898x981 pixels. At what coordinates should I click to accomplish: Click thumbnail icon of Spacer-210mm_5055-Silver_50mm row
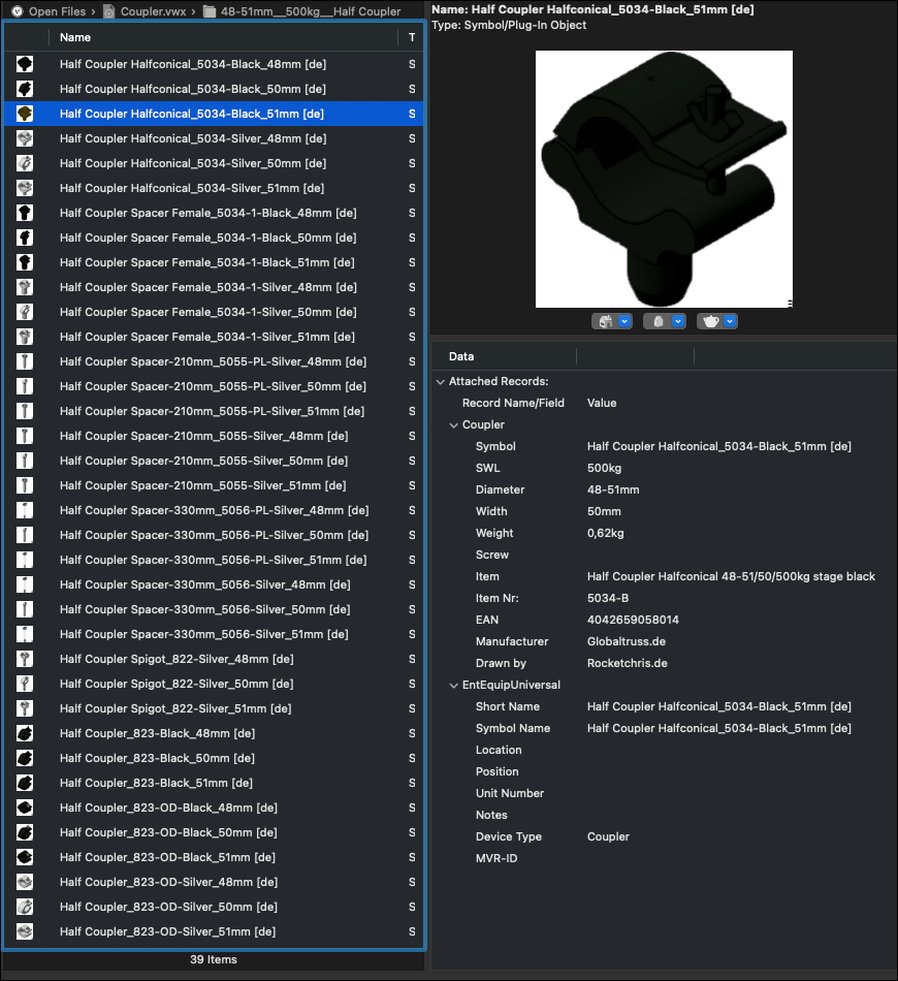pos(24,460)
